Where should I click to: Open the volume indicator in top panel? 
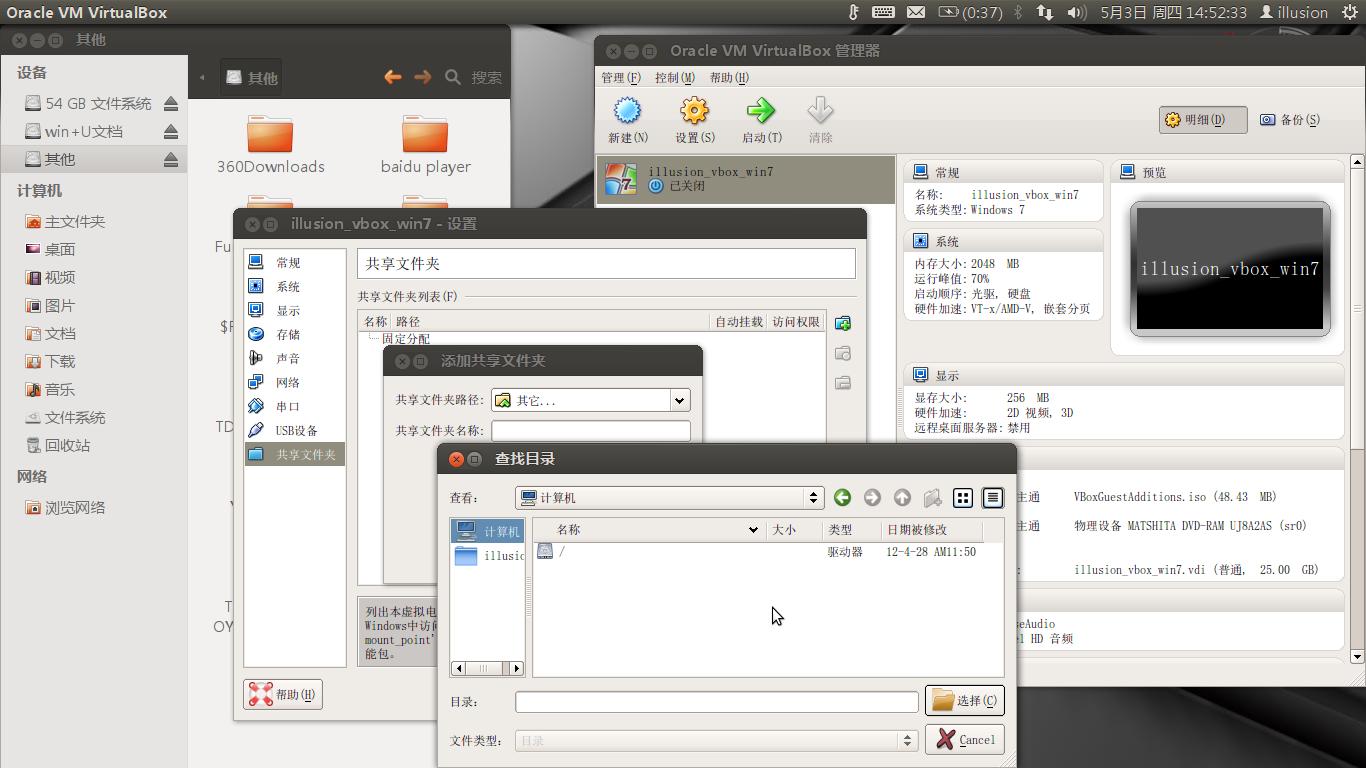(x=1076, y=12)
